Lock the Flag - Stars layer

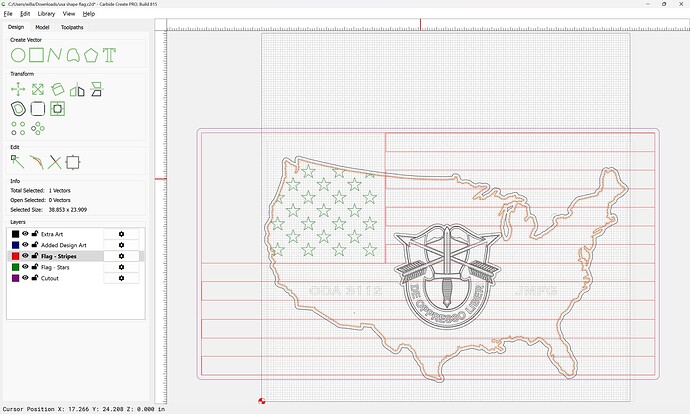(x=35, y=267)
